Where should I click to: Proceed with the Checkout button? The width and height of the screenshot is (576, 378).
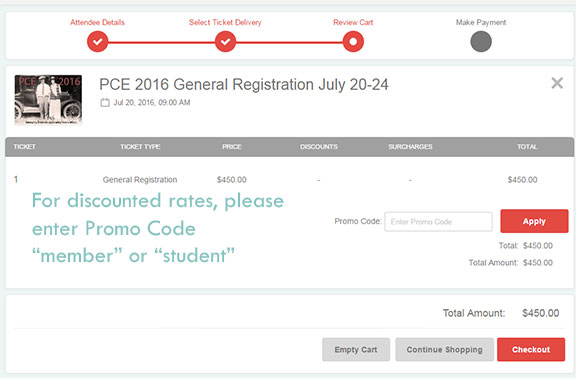tap(531, 349)
